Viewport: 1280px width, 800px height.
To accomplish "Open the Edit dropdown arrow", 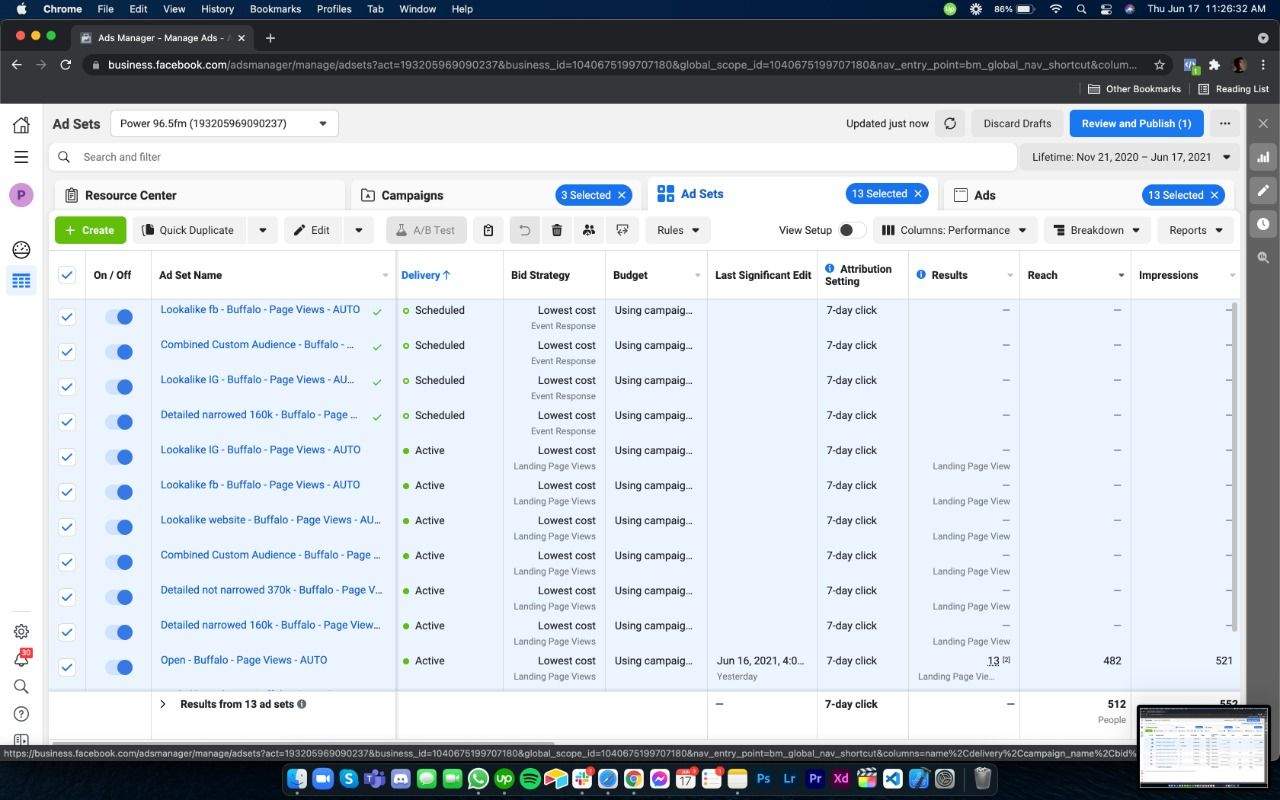I will [x=358, y=230].
